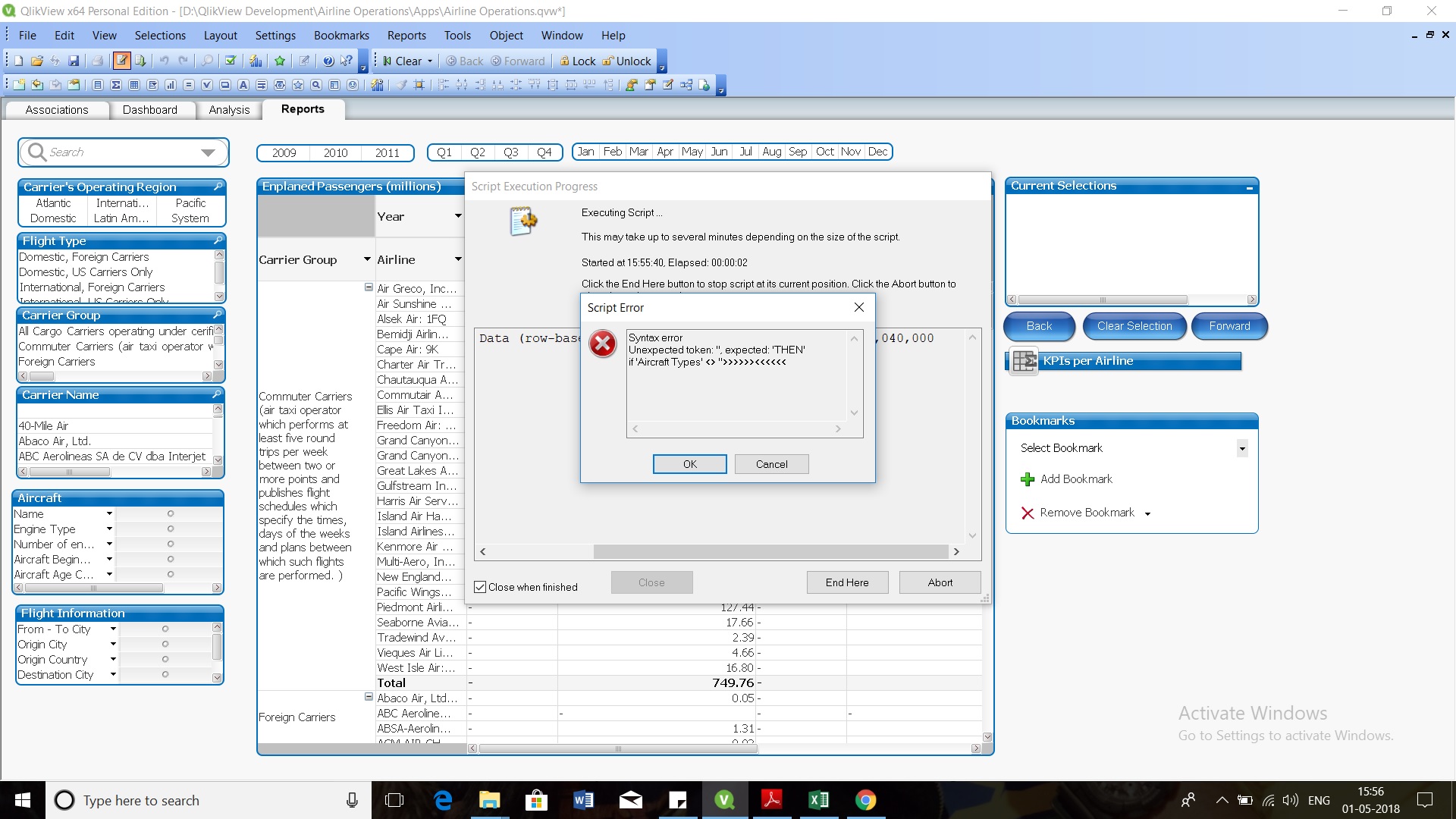Screen dimensions: 1456x819
Task: Open the Engine Type dropdown in Aircraft
Action: 109,529
